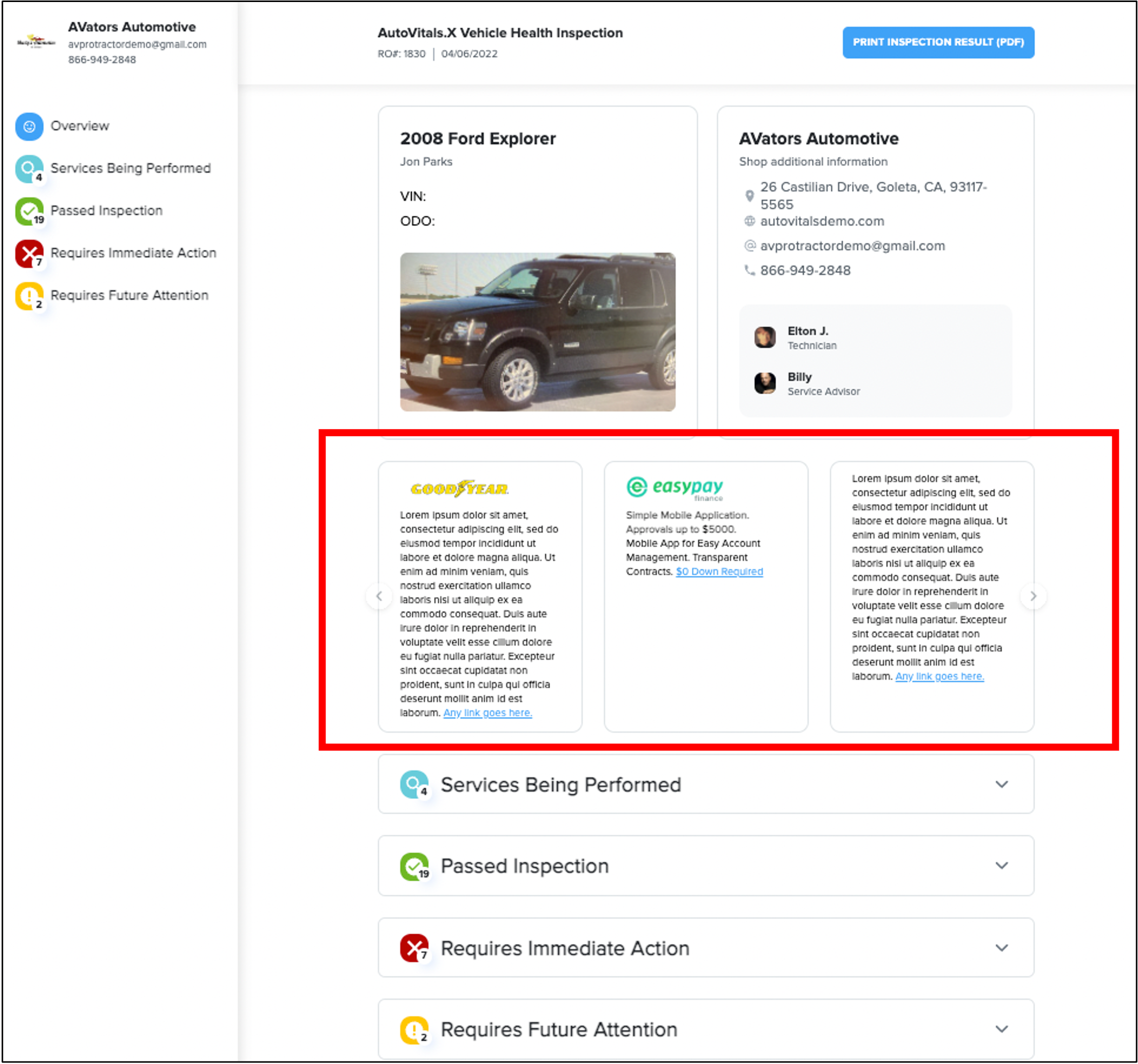
Task: Click the Goodyear logo in the card
Action: tap(460, 489)
